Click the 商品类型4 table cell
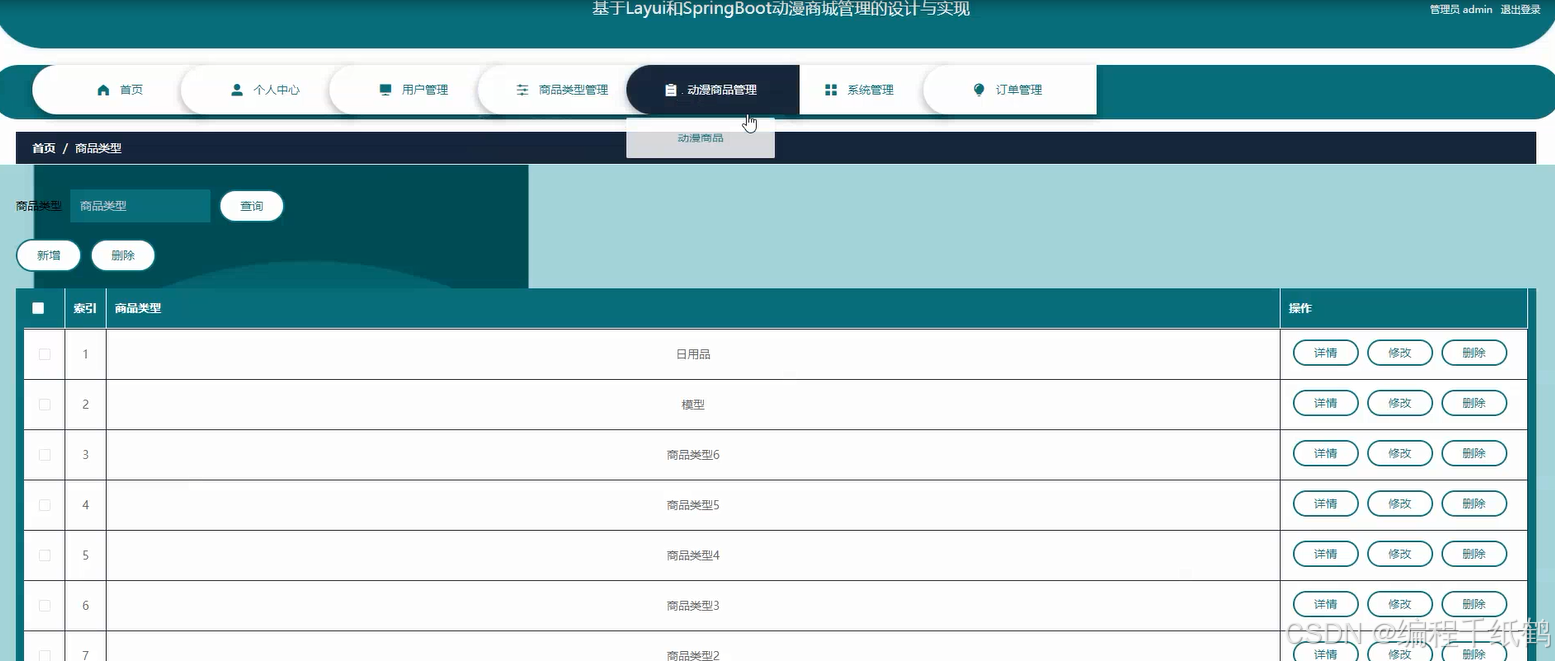The height and width of the screenshot is (661, 1555). click(x=693, y=556)
